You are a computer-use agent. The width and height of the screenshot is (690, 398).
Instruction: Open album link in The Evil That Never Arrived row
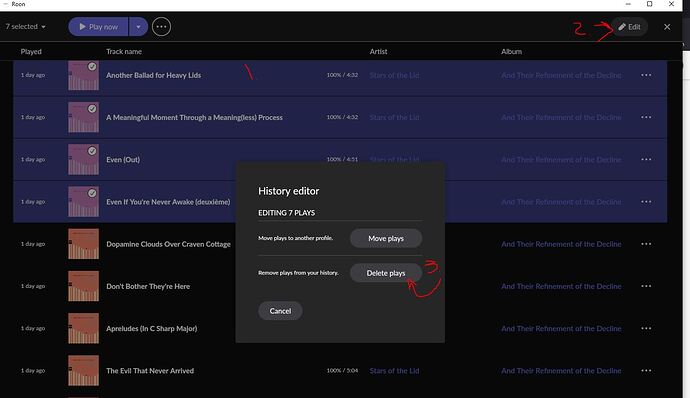tap(561, 371)
